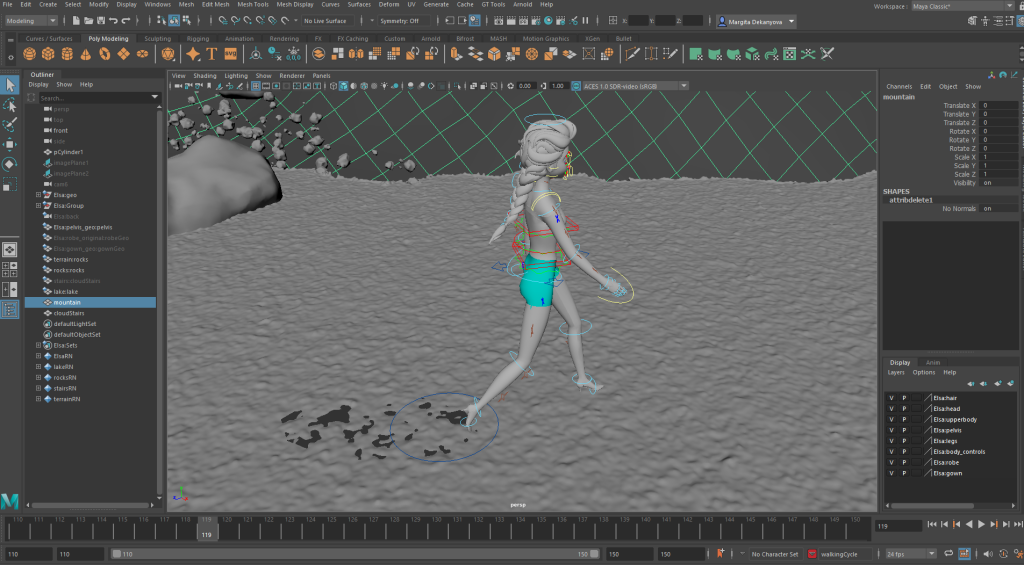Open Channels menu in Channel Box

899,86
